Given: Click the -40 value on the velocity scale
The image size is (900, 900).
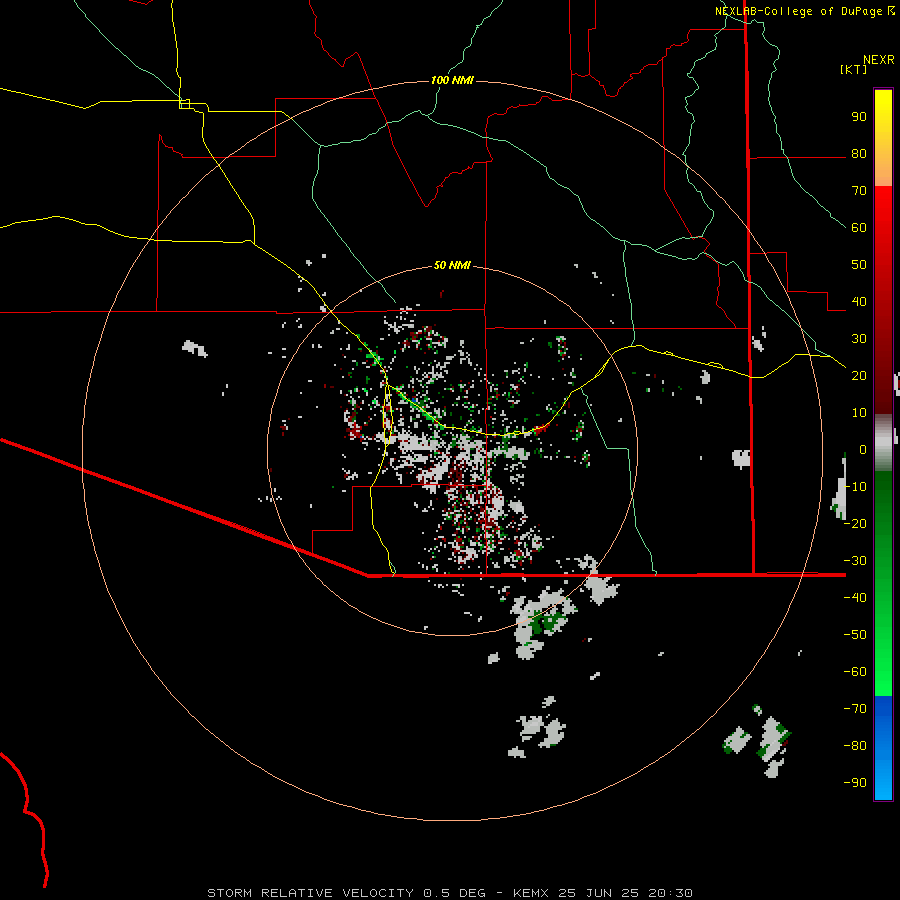Looking at the screenshot, I should coord(855,598).
